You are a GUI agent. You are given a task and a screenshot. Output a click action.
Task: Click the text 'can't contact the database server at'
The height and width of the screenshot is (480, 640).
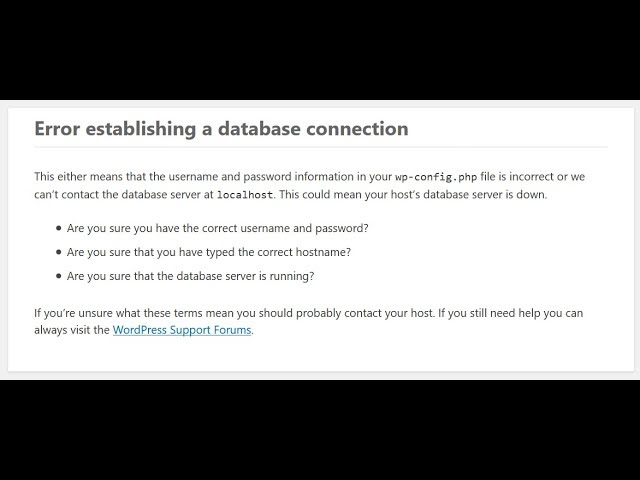pos(124,194)
